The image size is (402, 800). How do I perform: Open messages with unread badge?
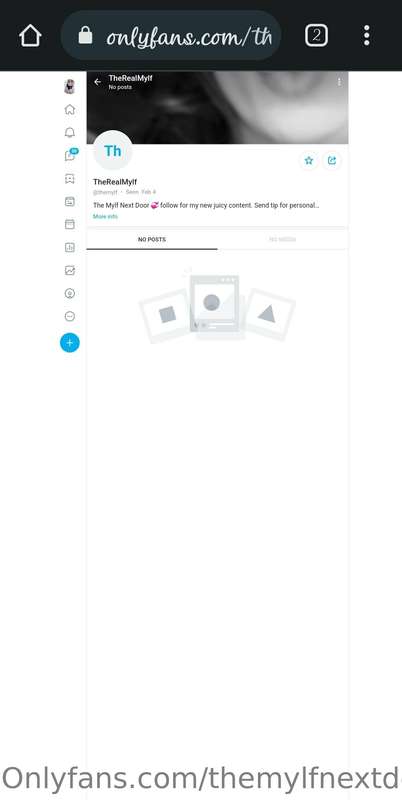71,155
